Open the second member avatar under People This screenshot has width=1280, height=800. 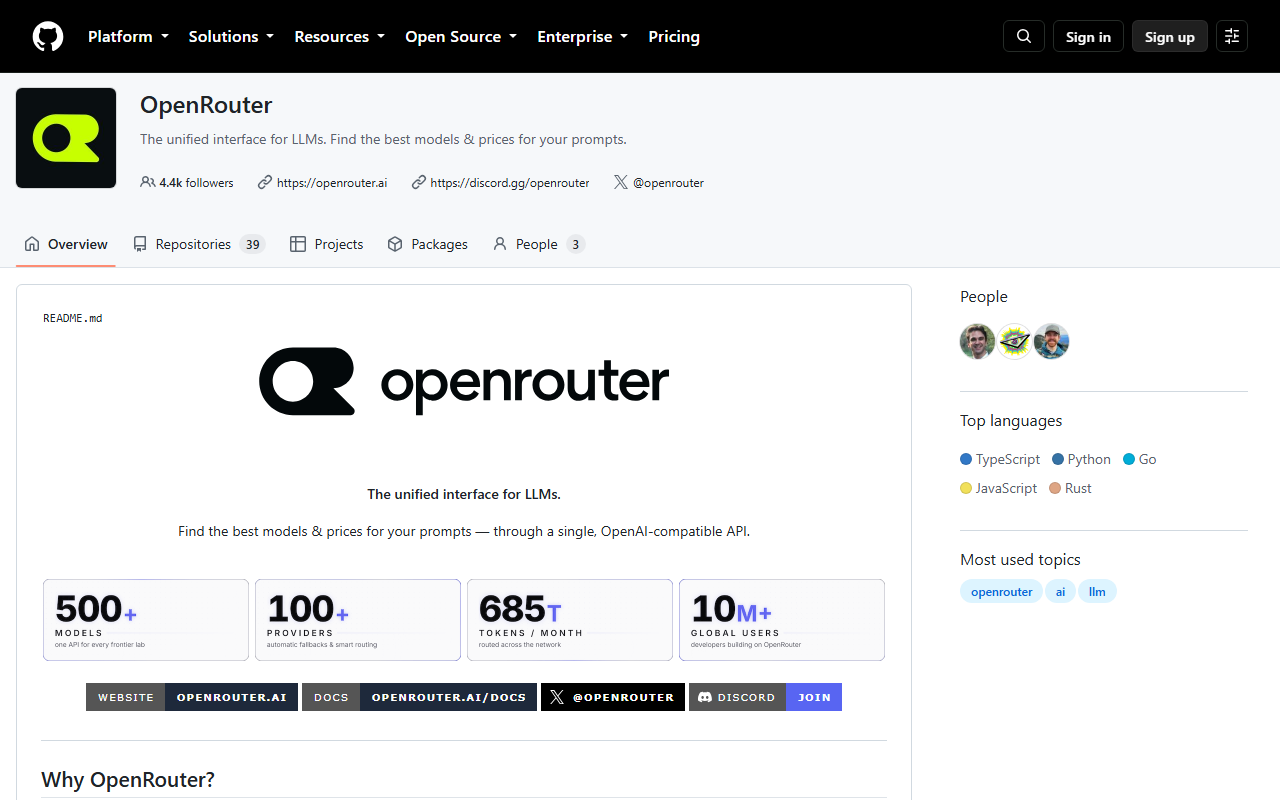click(x=1015, y=342)
